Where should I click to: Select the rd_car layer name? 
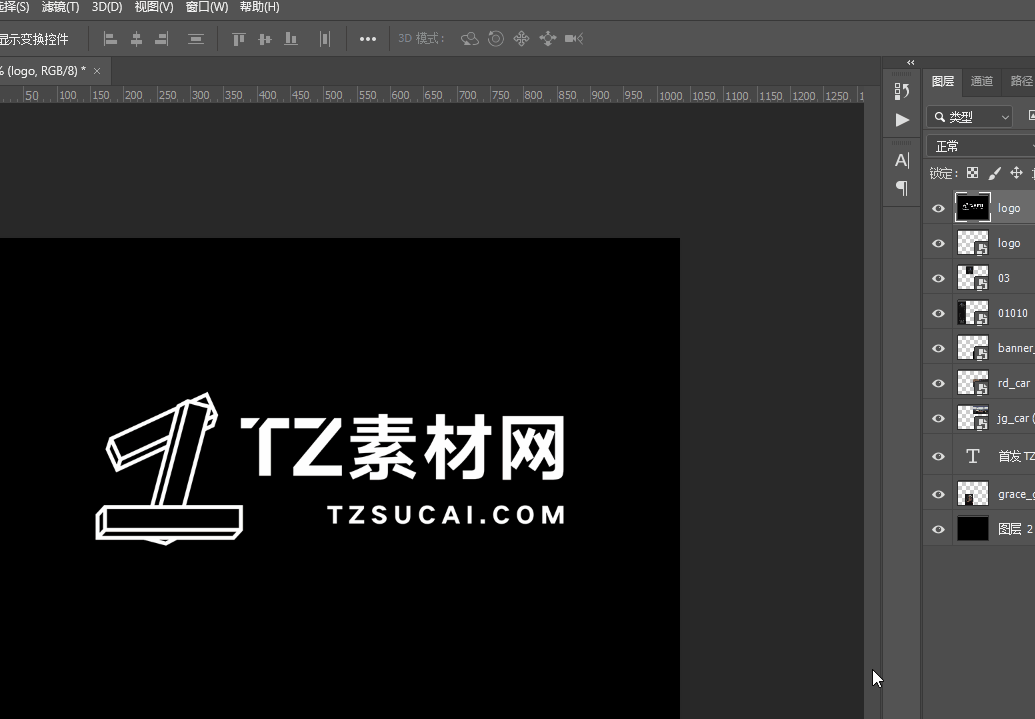[1014, 384]
